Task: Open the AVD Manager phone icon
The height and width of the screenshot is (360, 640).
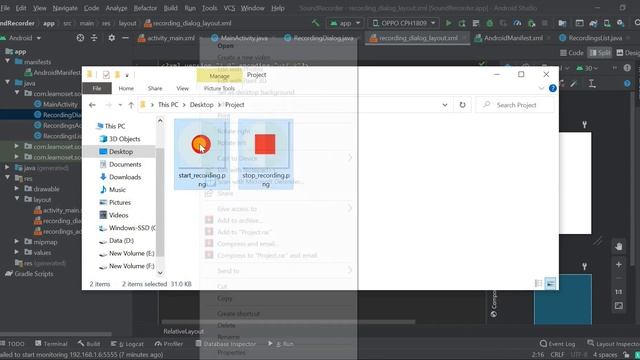Action: coord(607,23)
